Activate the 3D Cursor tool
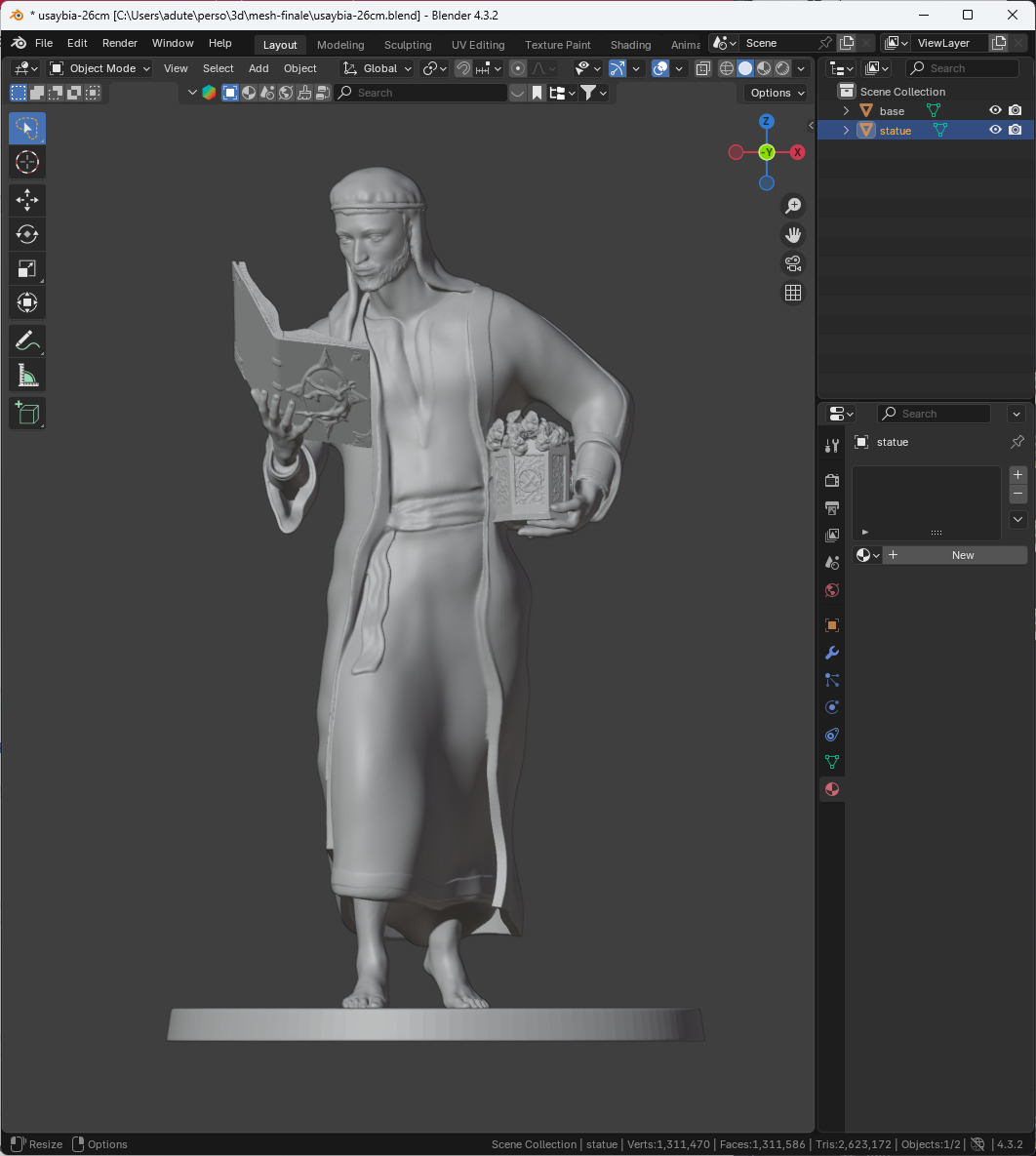 pos(27,162)
